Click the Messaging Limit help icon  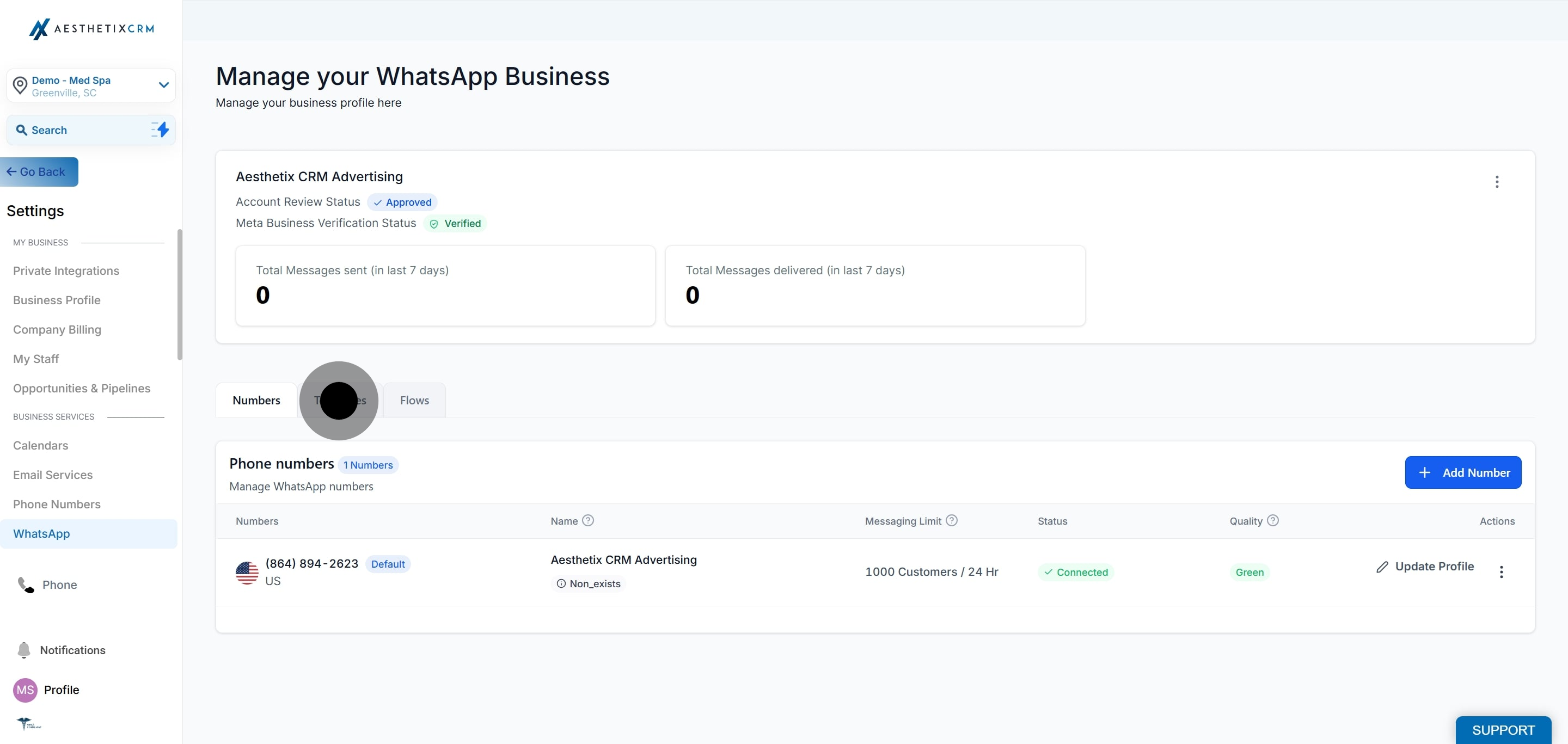(x=952, y=521)
